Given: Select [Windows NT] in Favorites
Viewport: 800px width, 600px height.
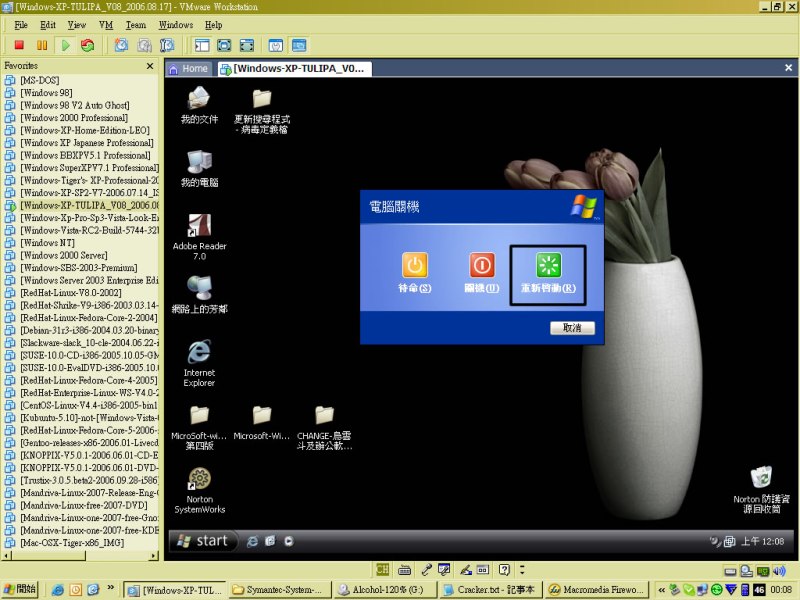Looking at the screenshot, I should pos(47,243).
